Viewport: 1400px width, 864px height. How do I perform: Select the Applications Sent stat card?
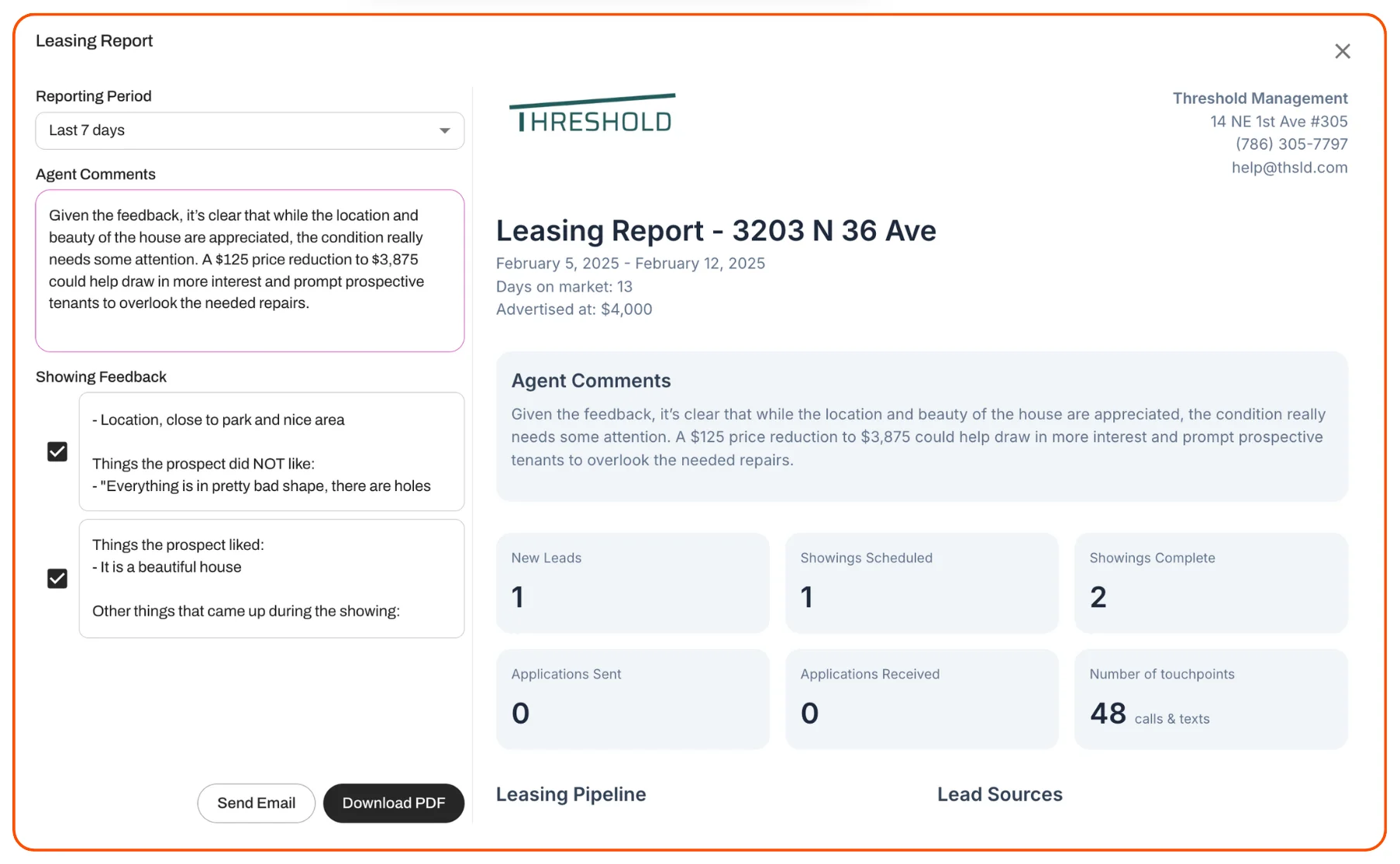[x=632, y=698]
